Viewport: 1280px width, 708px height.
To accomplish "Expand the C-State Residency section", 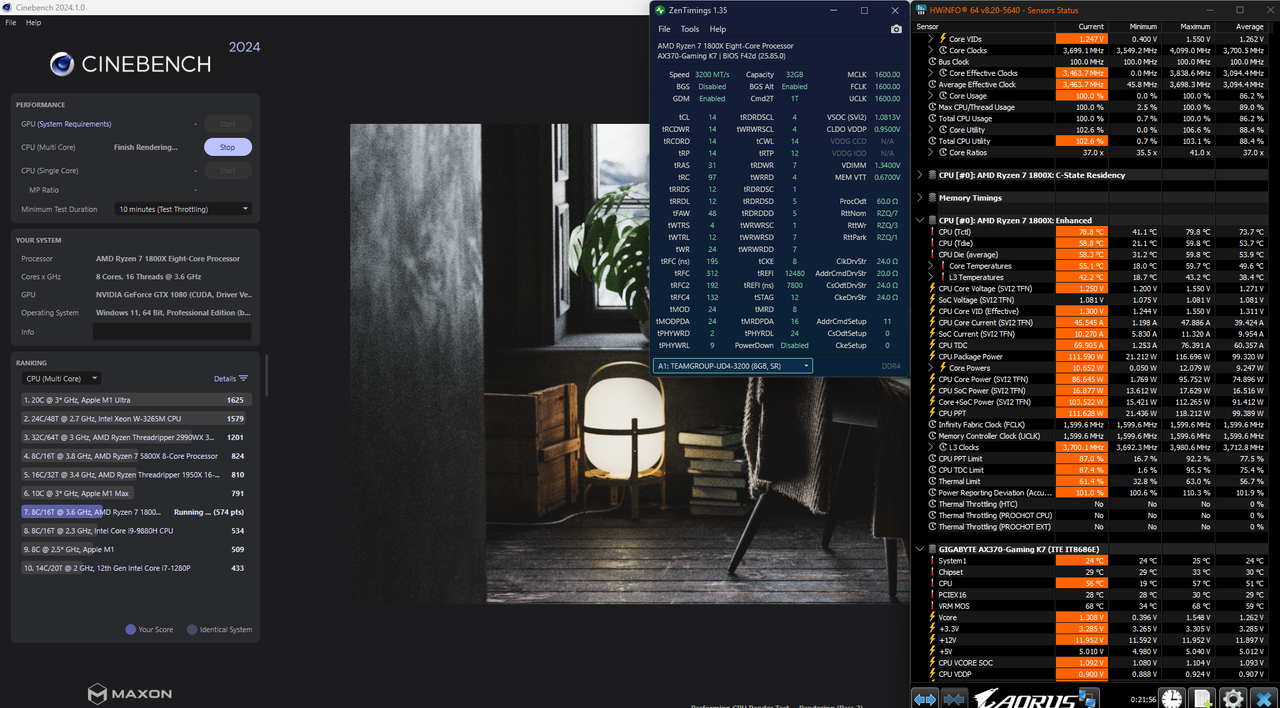I will coord(920,175).
